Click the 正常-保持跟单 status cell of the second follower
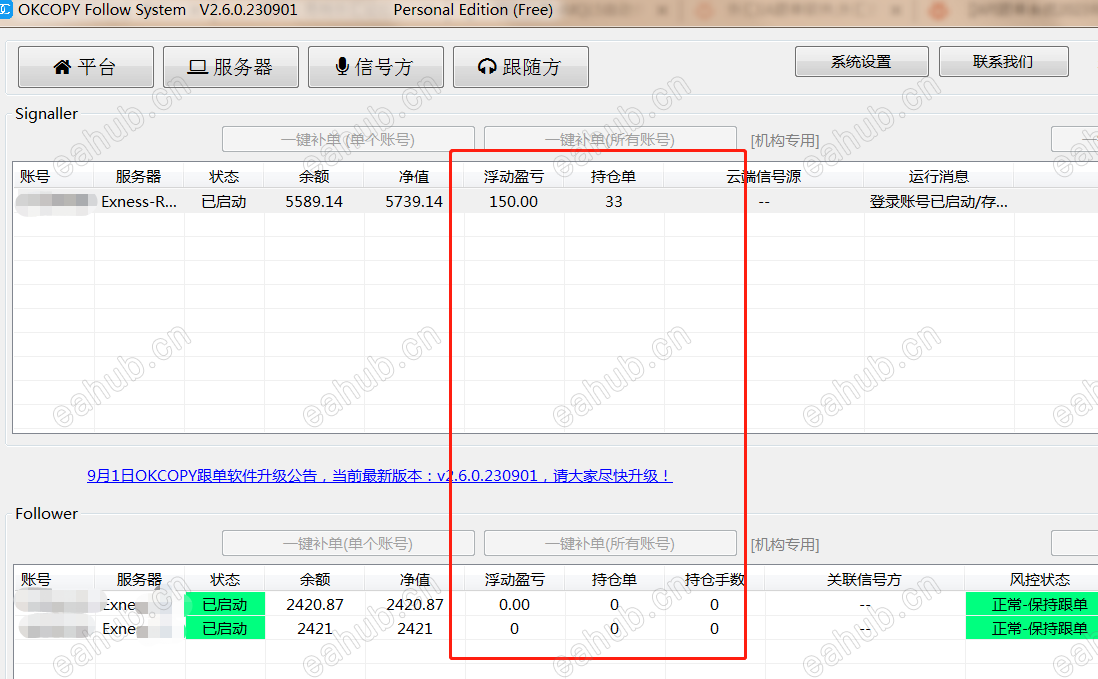 pyautogui.click(x=1041, y=628)
